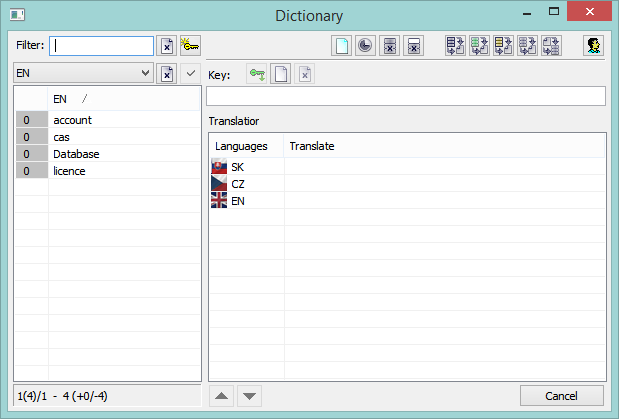The image size is (619, 419).
Task: Select the CZ language row in translations
Action: point(238,184)
